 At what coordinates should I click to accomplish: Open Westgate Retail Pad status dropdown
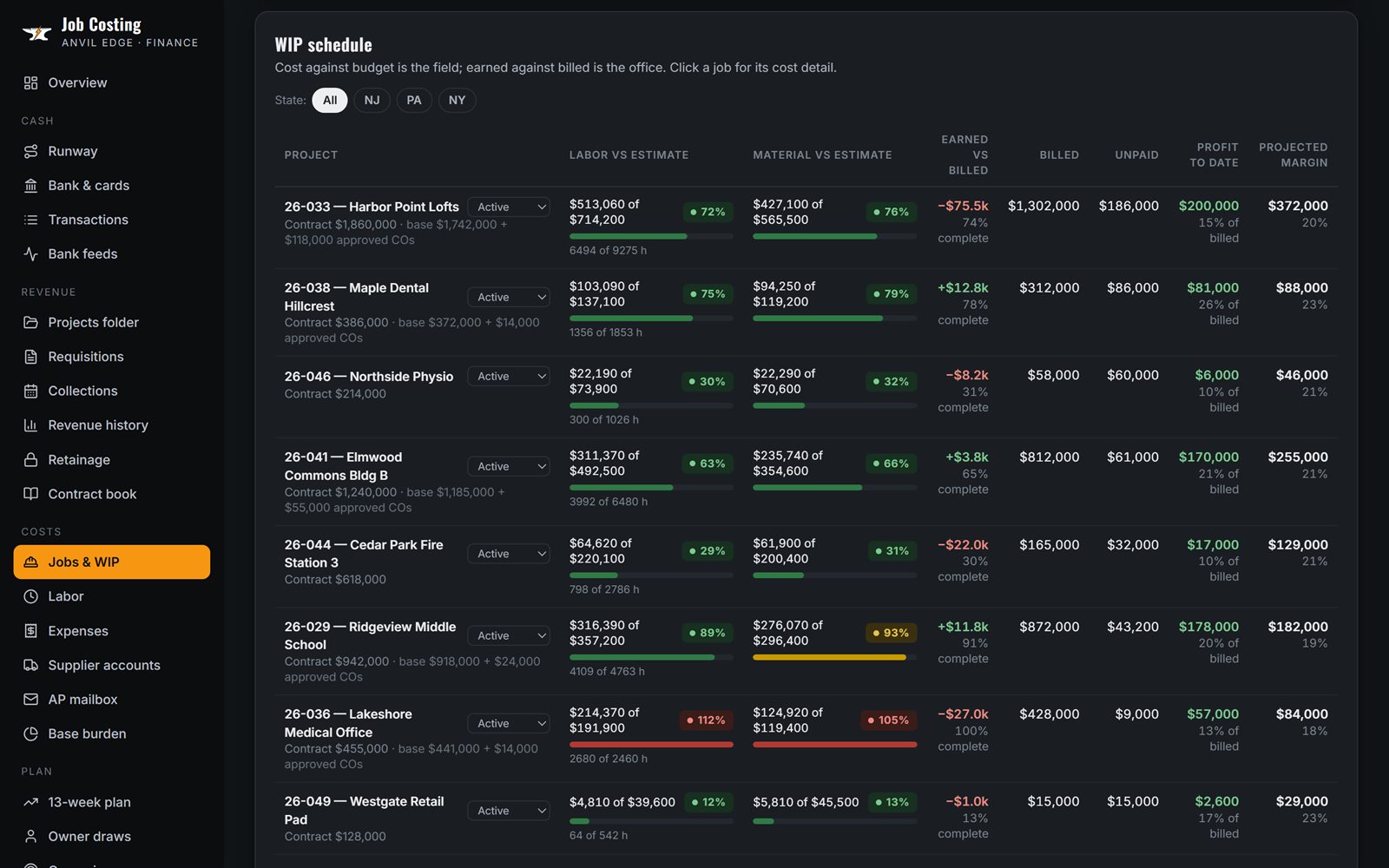pyautogui.click(x=509, y=811)
